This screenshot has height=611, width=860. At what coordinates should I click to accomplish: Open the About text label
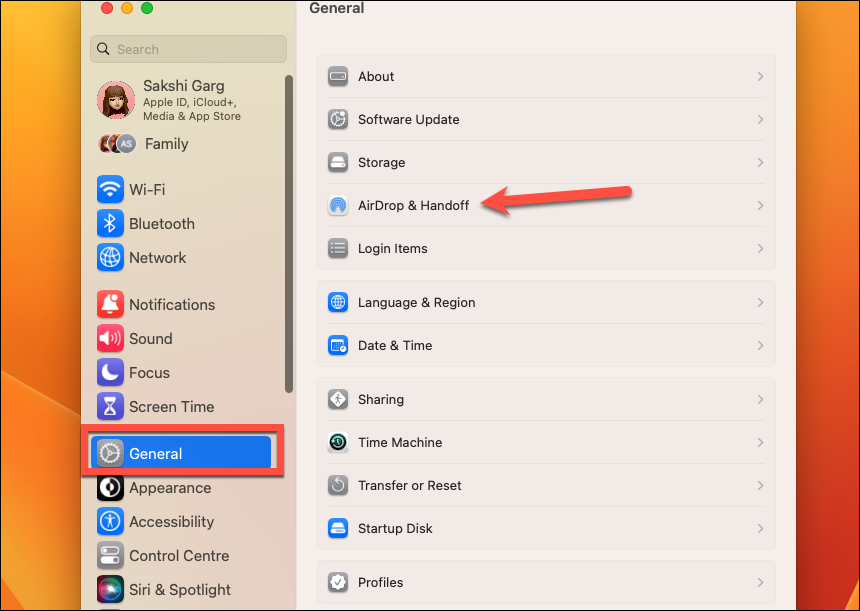click(376, 76)
